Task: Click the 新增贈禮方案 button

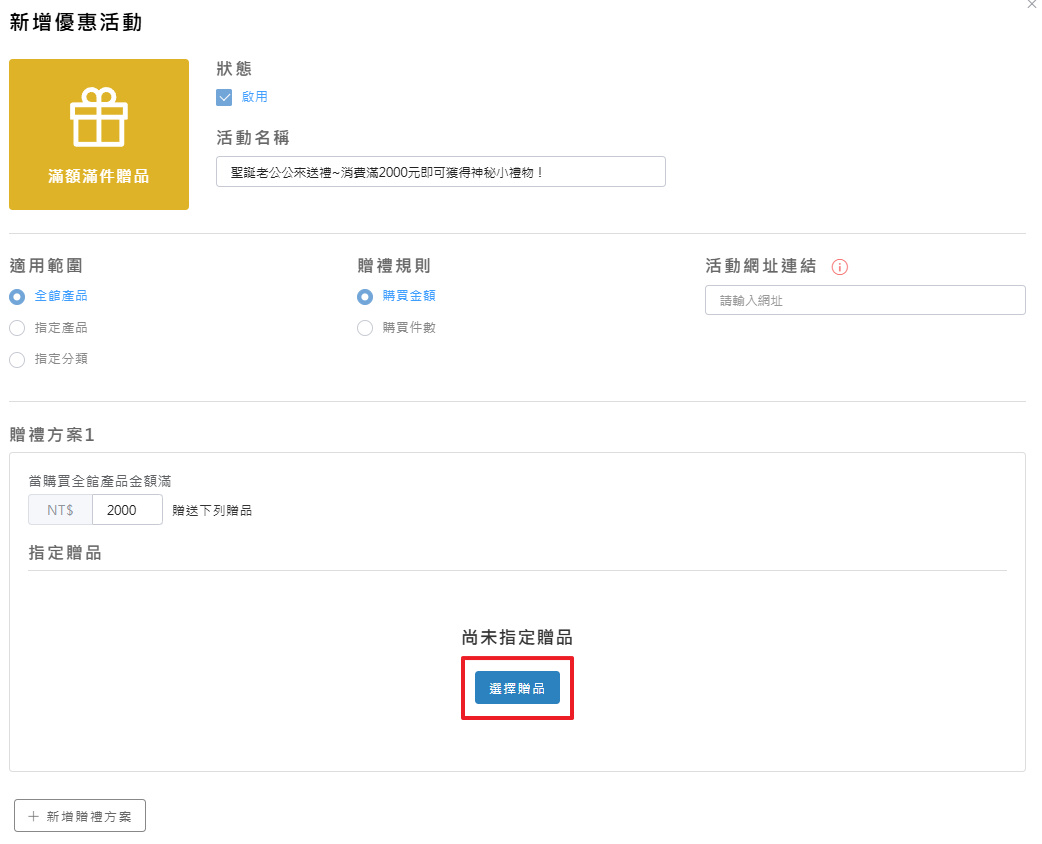Action: (x=80, y=816)
